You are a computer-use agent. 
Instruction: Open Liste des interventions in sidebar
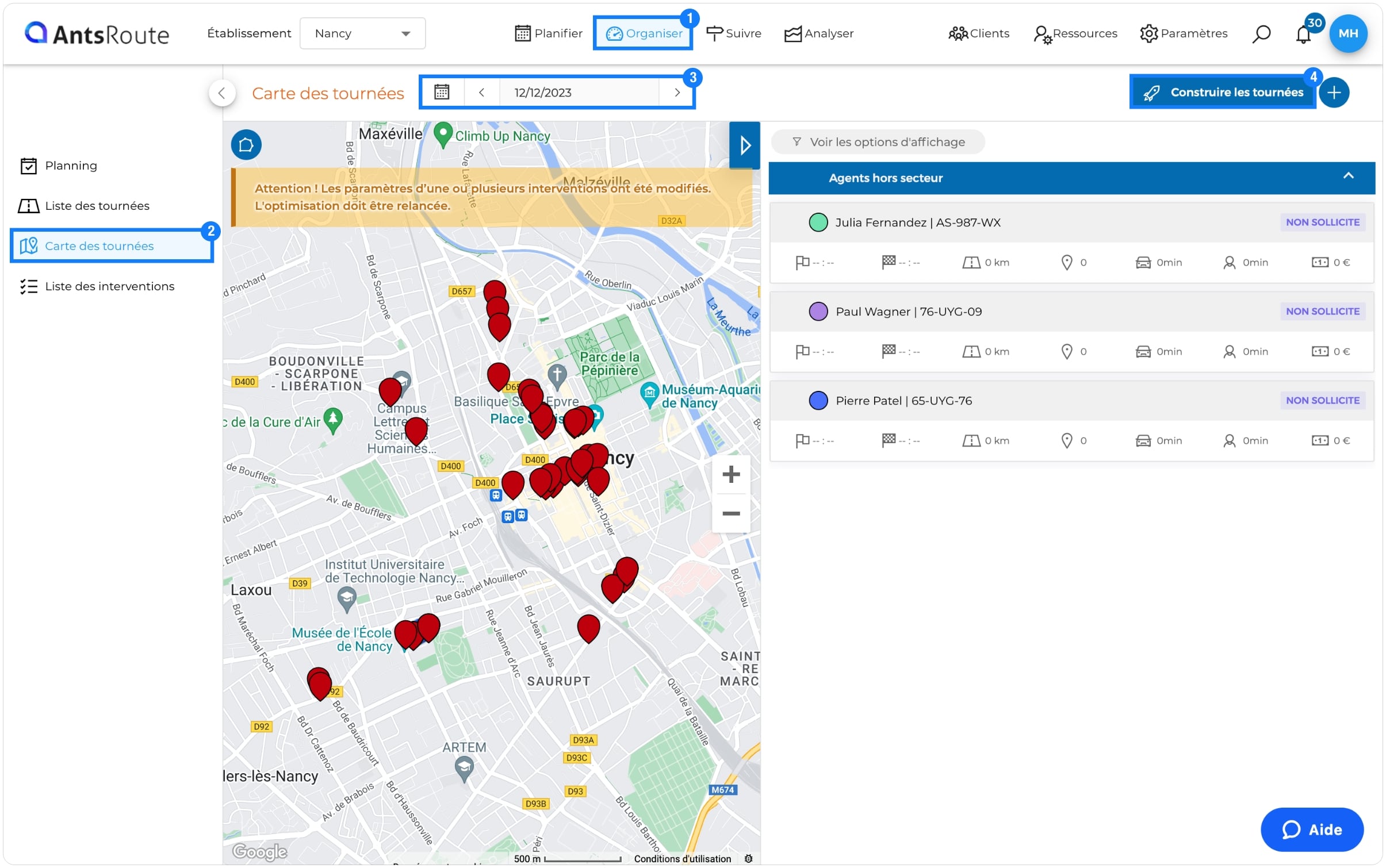pyautogui.click(x=97, y=286)
